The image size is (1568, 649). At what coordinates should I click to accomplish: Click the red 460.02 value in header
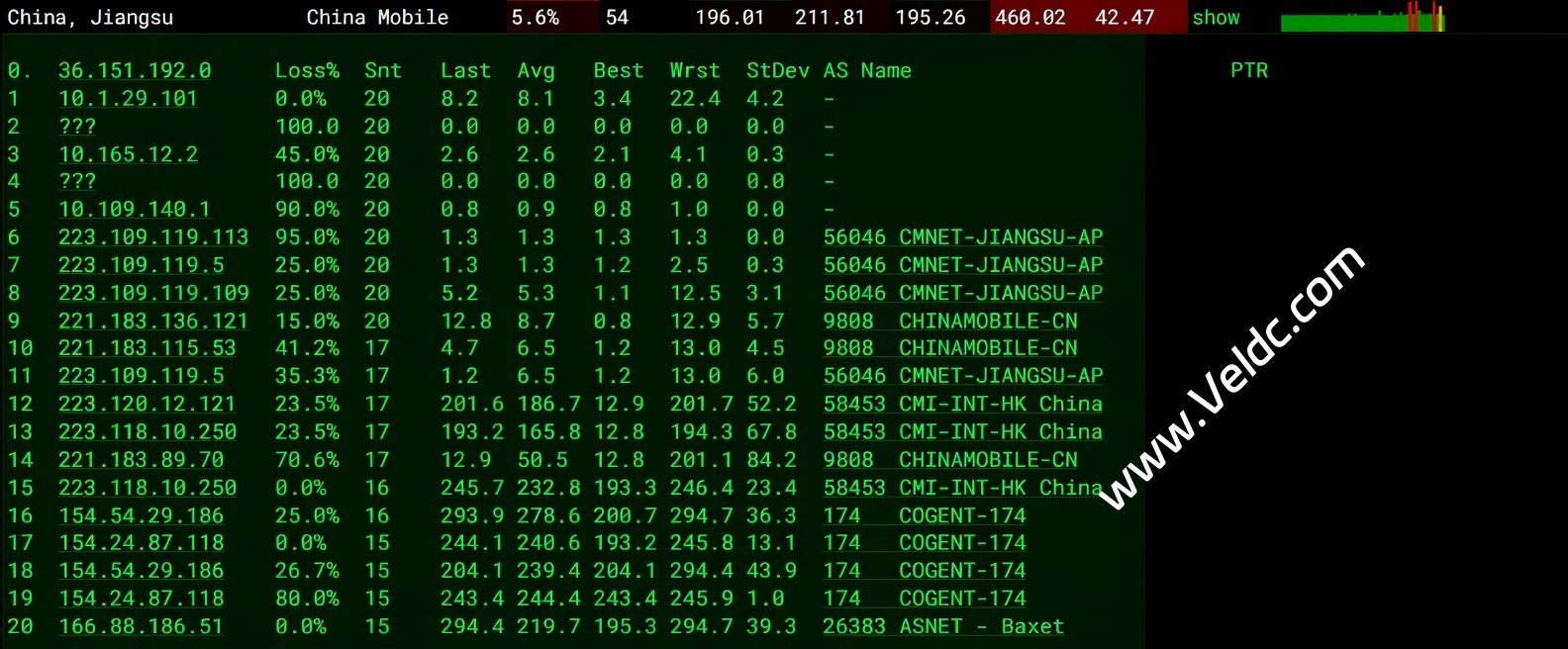click(1029, 18)
